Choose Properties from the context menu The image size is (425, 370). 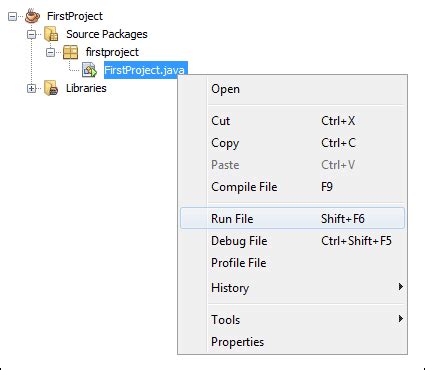tap(292, 342)
